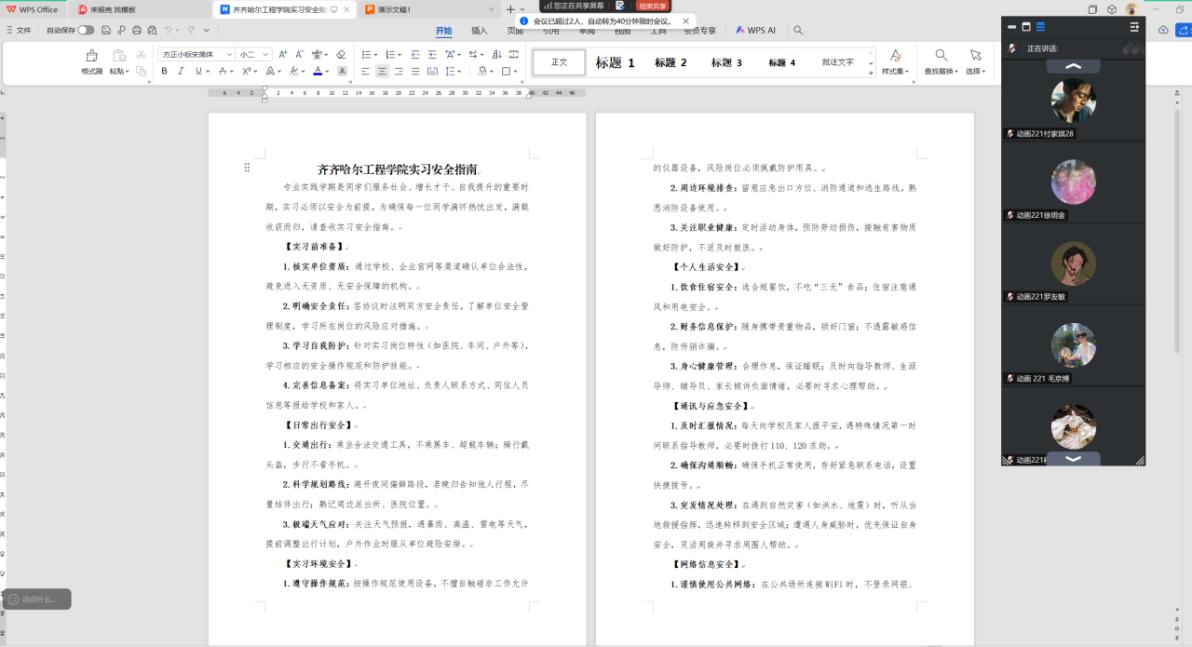Click the Format Painter (格式刷) icon
This screenshot has height=647, width=1192.
(92, 56)
